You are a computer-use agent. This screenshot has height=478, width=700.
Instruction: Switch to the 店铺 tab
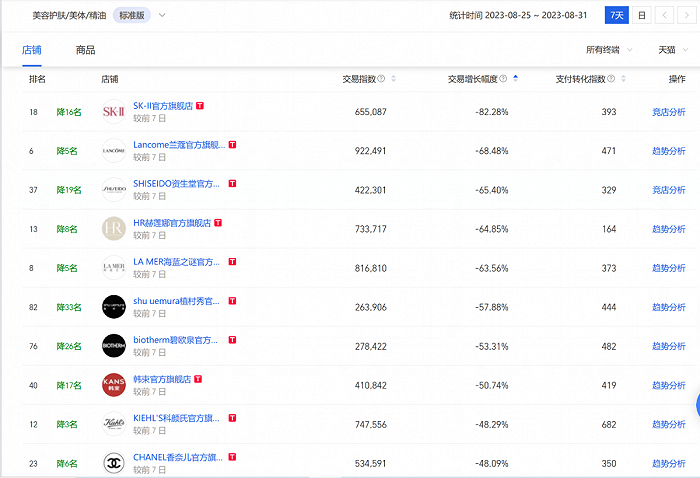click(32, 50)
